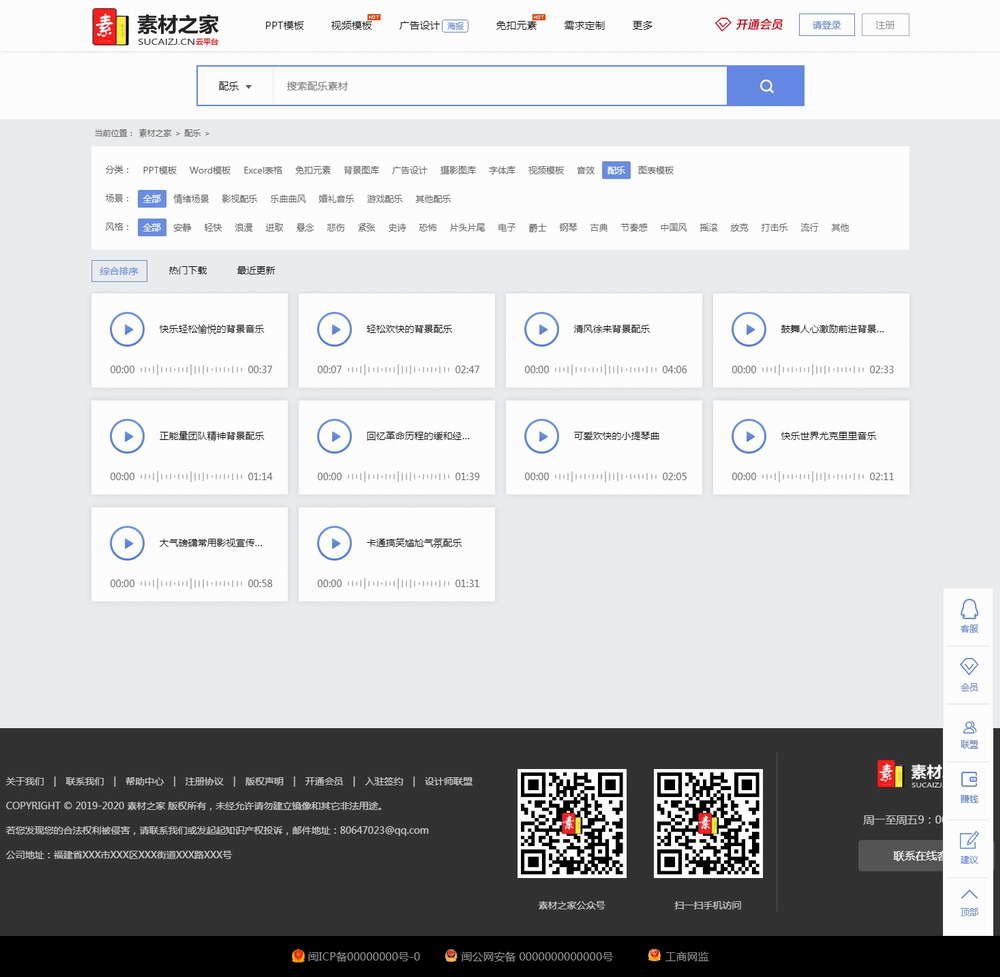Filter style by 中国风
The height and width of the screenshot is (977, 1000).
pos(673,228)
